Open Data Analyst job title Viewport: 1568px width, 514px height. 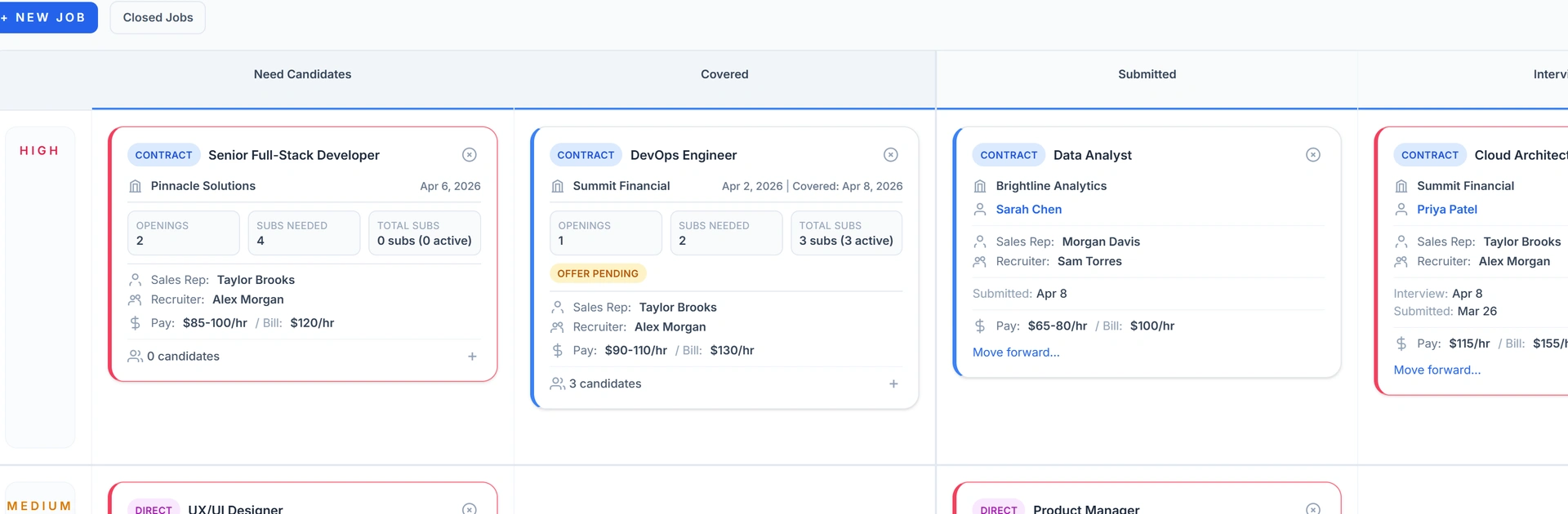coord(1093,155)
